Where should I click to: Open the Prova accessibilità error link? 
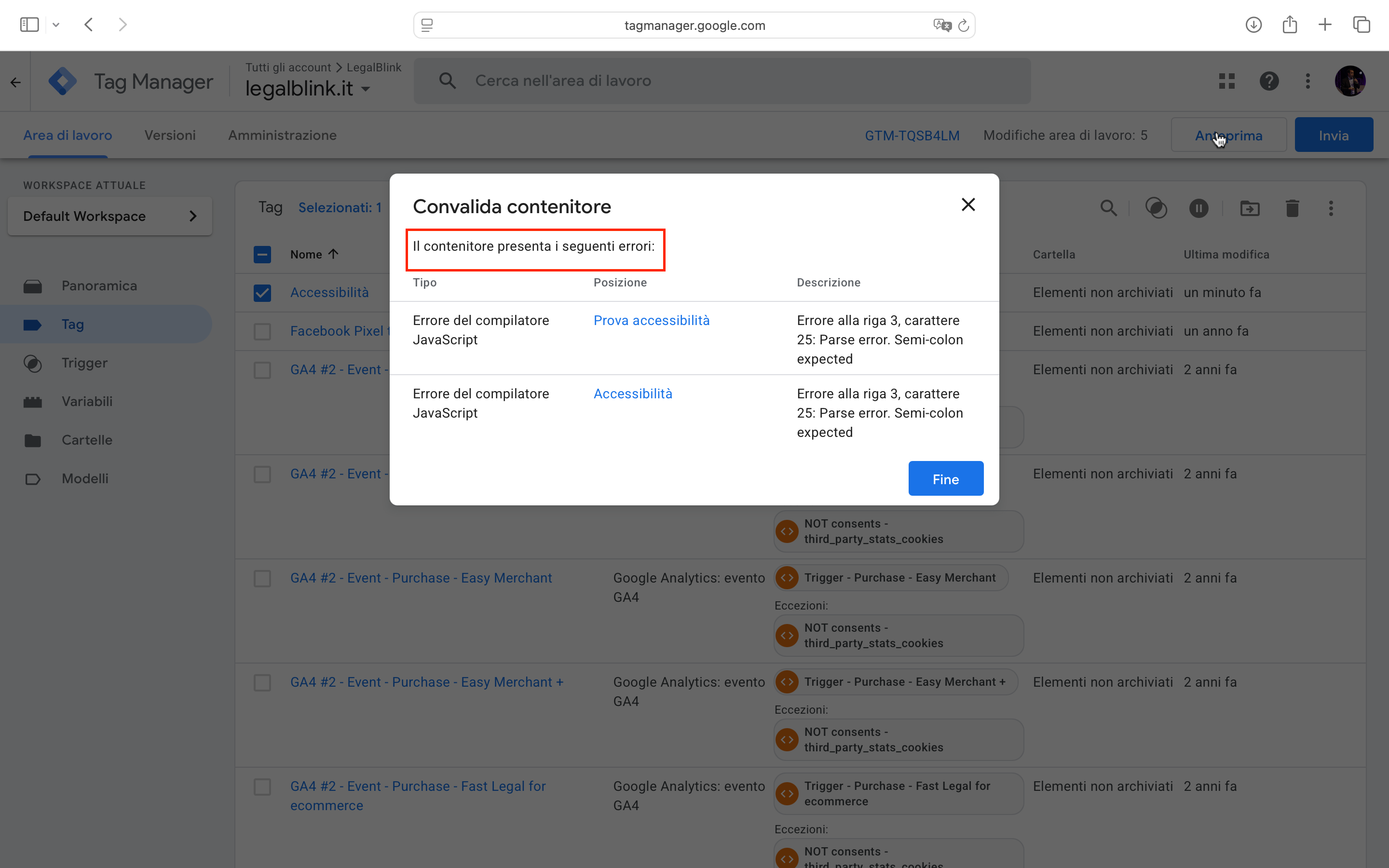point(652,320)
